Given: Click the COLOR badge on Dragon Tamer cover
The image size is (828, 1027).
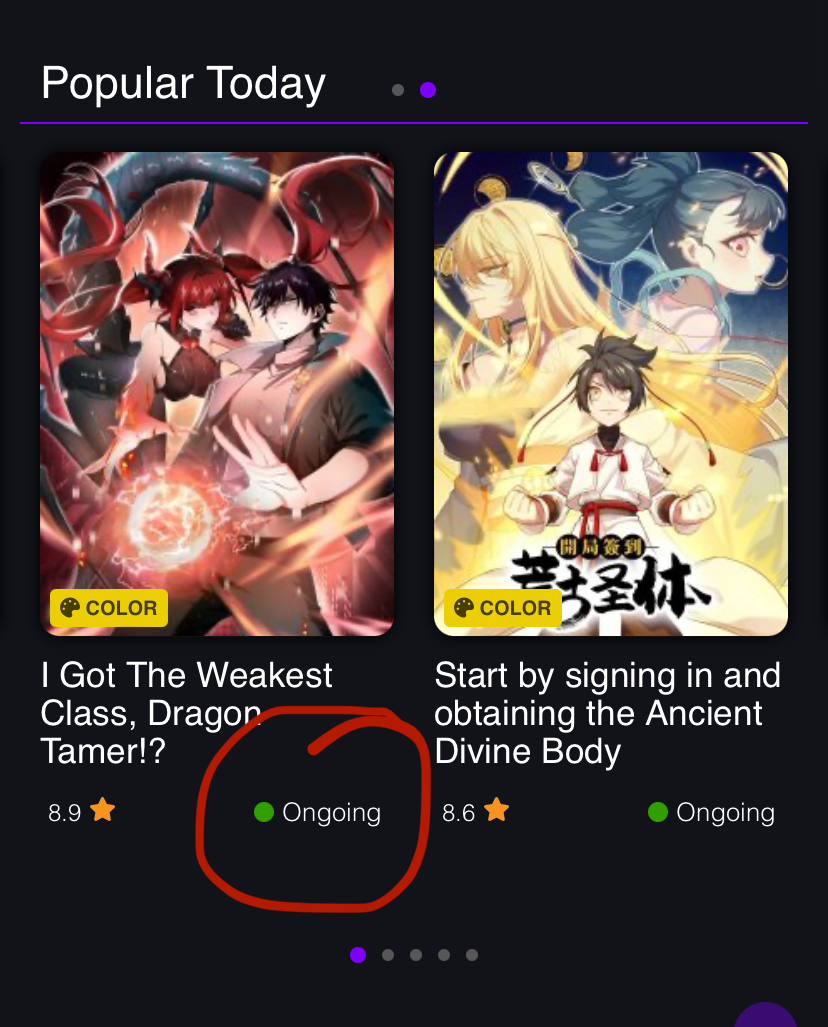Looking at the screenshot, I should tap(109, 608).
